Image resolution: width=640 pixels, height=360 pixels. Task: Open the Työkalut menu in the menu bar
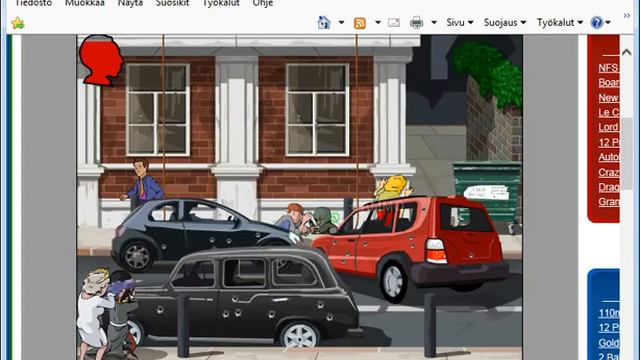(x=221, y=3)
